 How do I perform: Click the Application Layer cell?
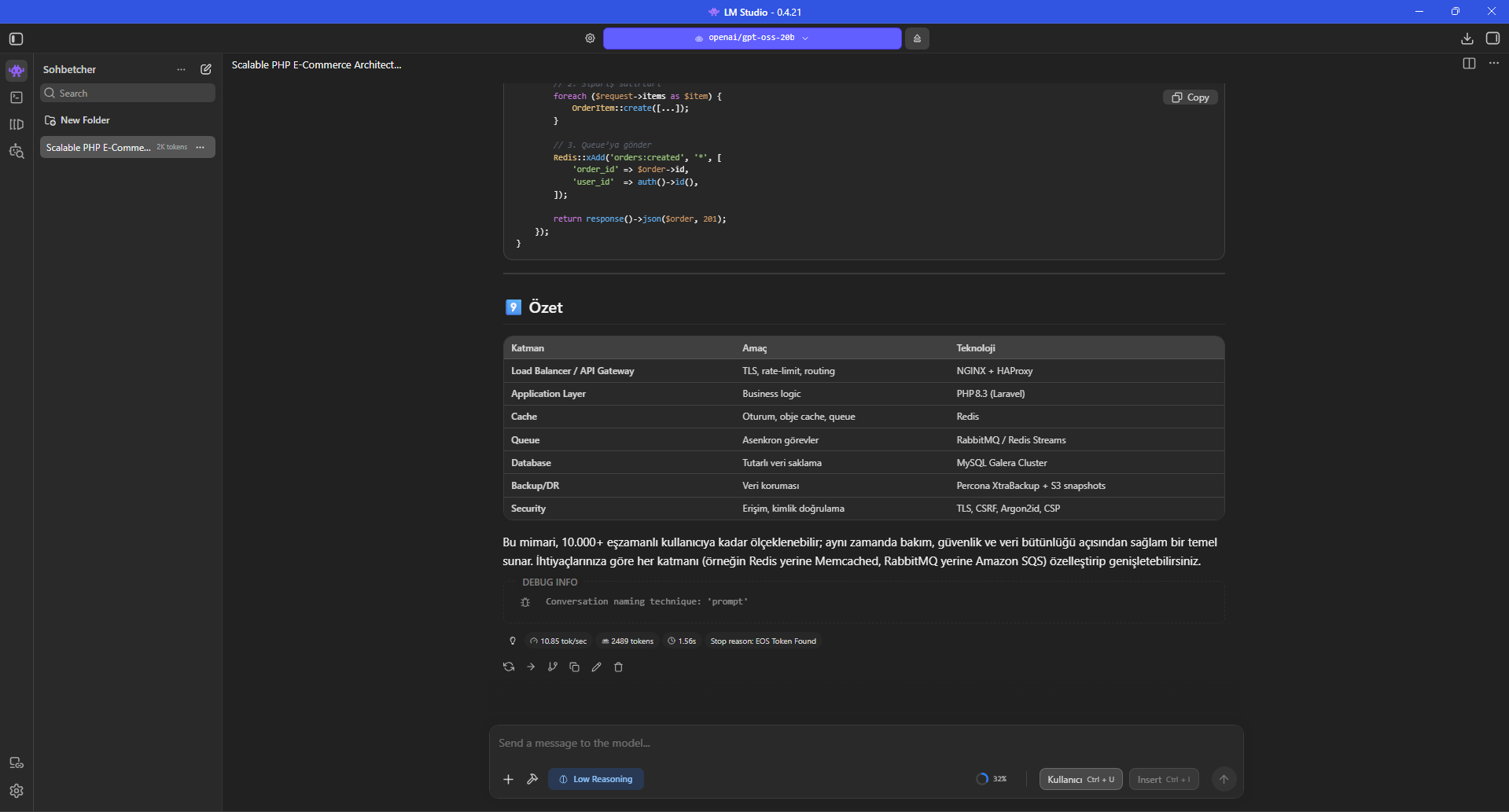[x=548, y=394]
